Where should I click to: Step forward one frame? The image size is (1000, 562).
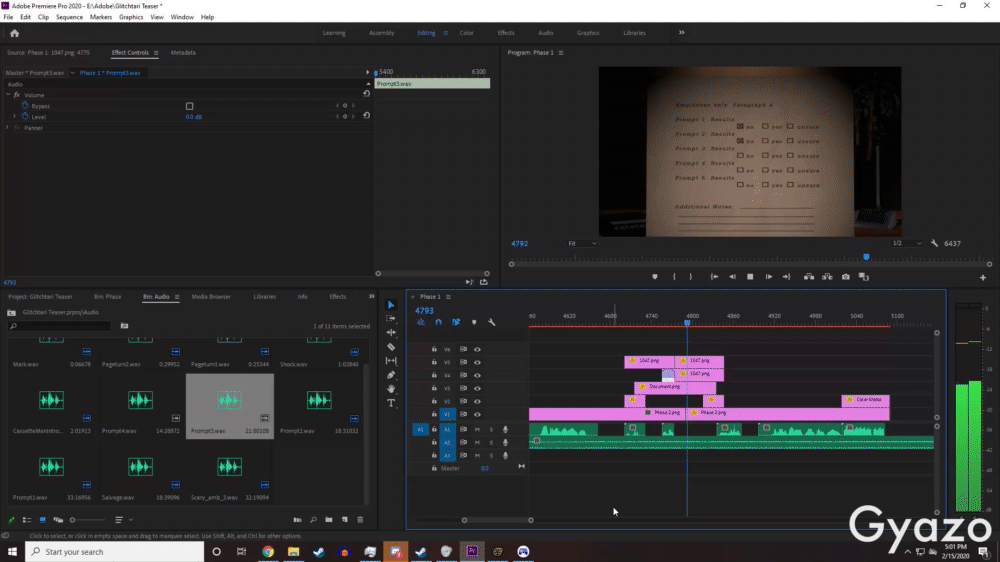tap(768, 277)
